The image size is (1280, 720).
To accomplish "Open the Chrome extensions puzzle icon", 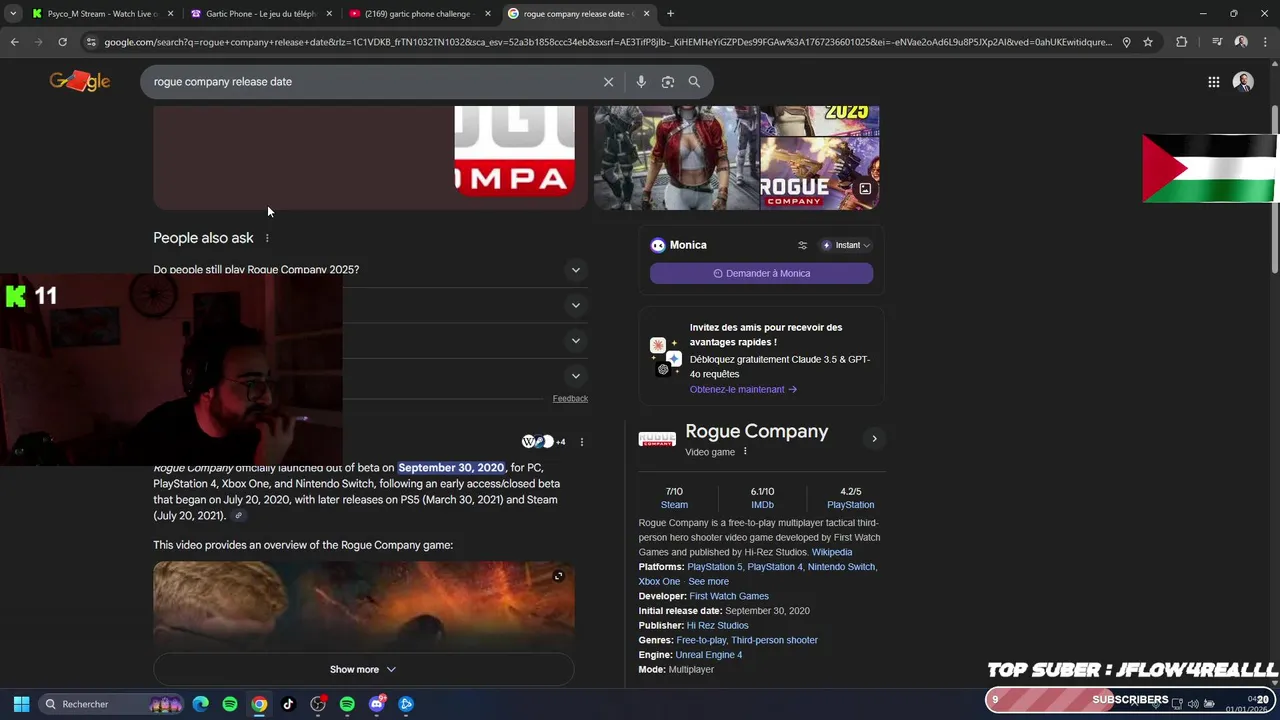I will [x=1182, y=42].
